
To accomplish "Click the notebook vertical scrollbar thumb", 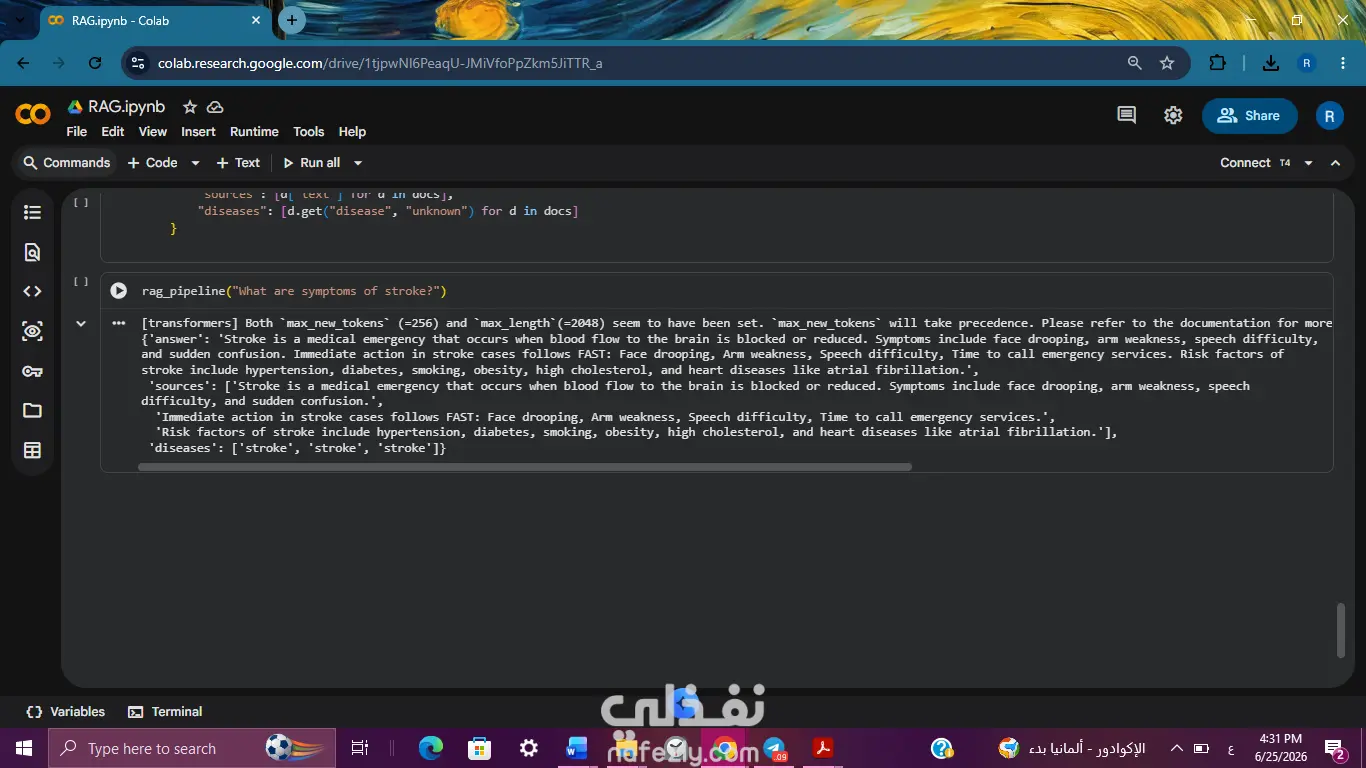I will tap(1341, 630).
